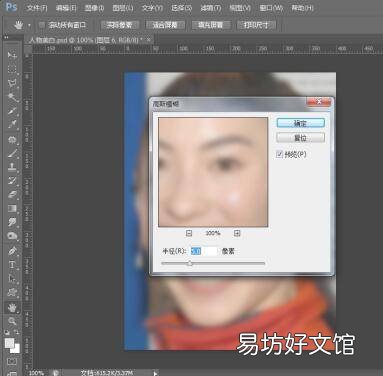Select the Gradient tool
The width and height of the screenshot is (383, 376).
[x=12, y=209]
